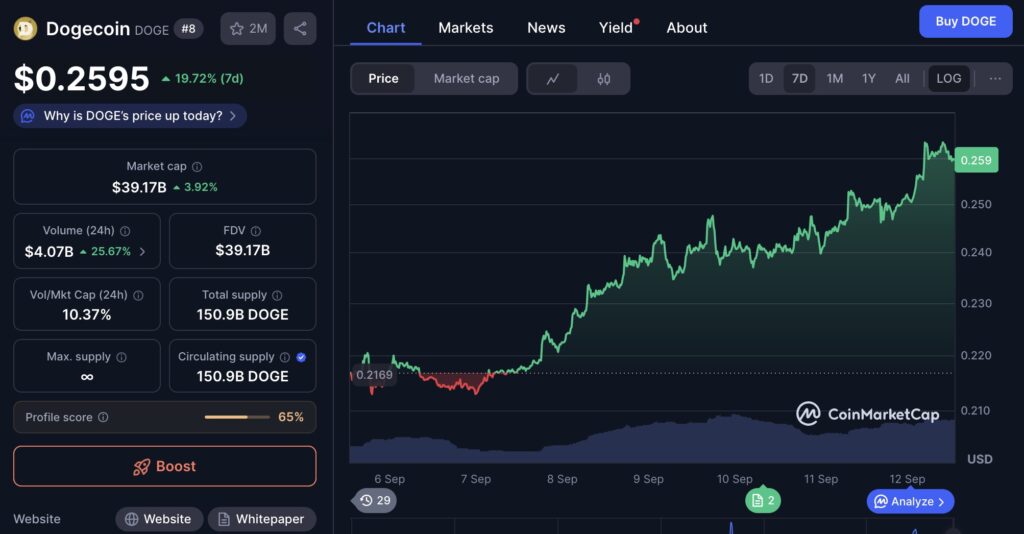
Task: Open the Website link button
Action: tap(158, 519)
